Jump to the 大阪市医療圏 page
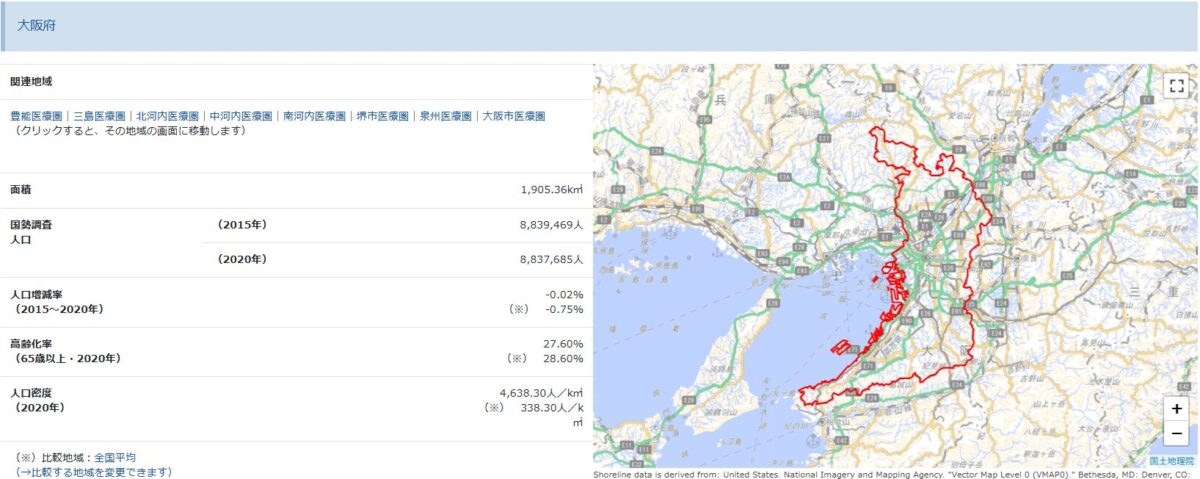 (x=513, y=116)
